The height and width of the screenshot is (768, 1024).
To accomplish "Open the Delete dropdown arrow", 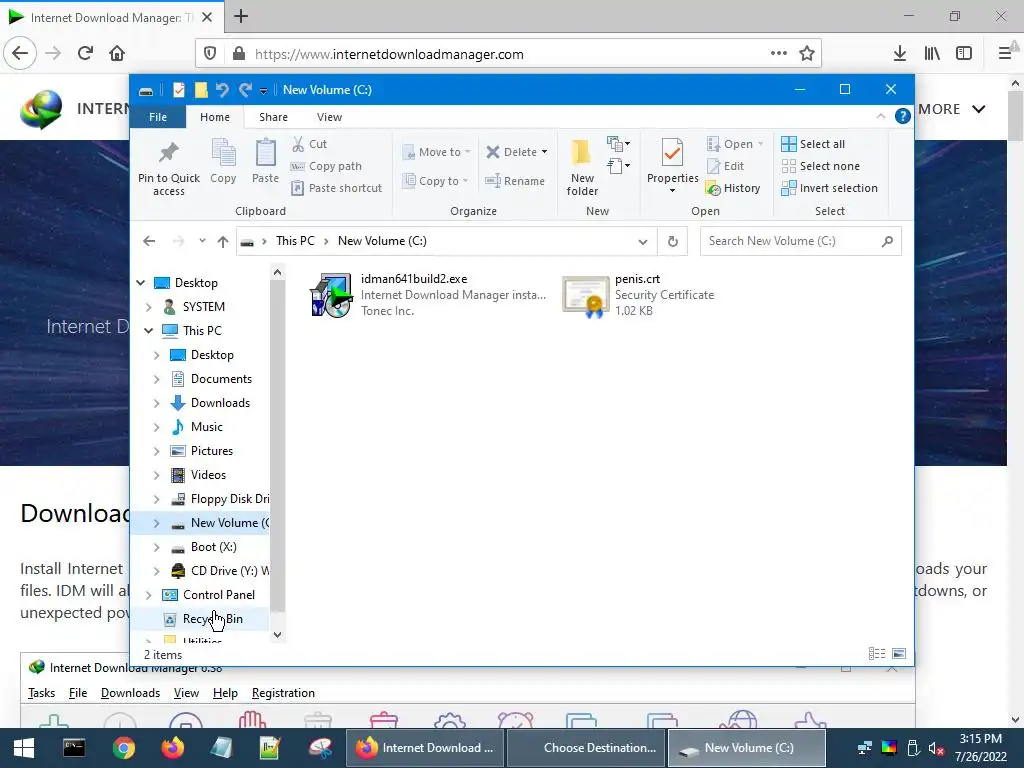I will [x=544, y=152].
